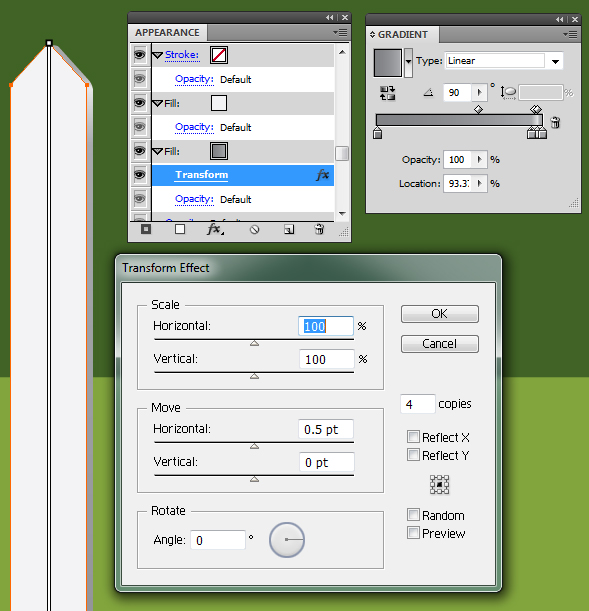Open the gradient Opacity value arrow

click(x=480, y=160)
